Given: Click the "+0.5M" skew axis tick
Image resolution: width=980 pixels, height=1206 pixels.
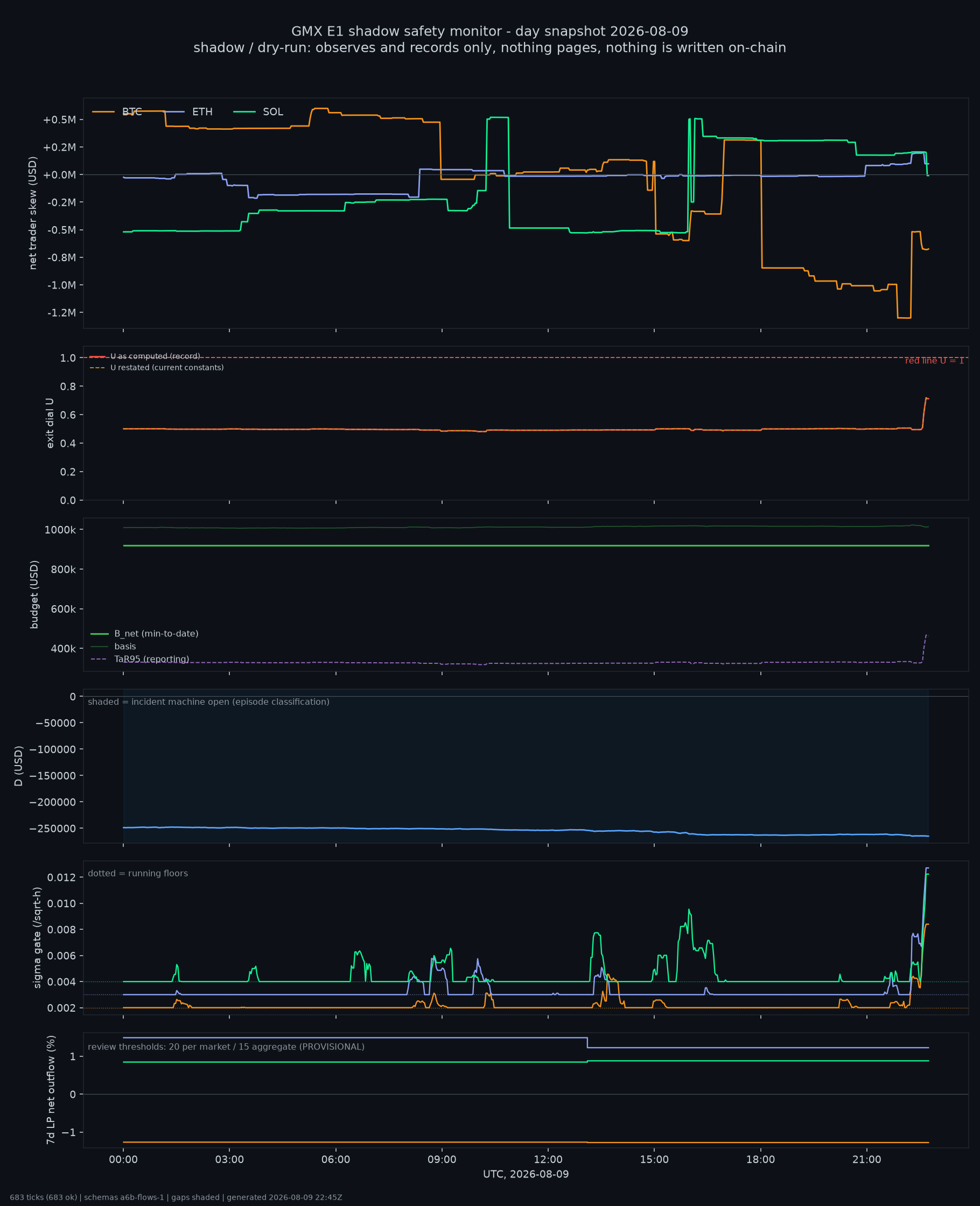Looking at the screenshot, I should [x=59, y=120].
